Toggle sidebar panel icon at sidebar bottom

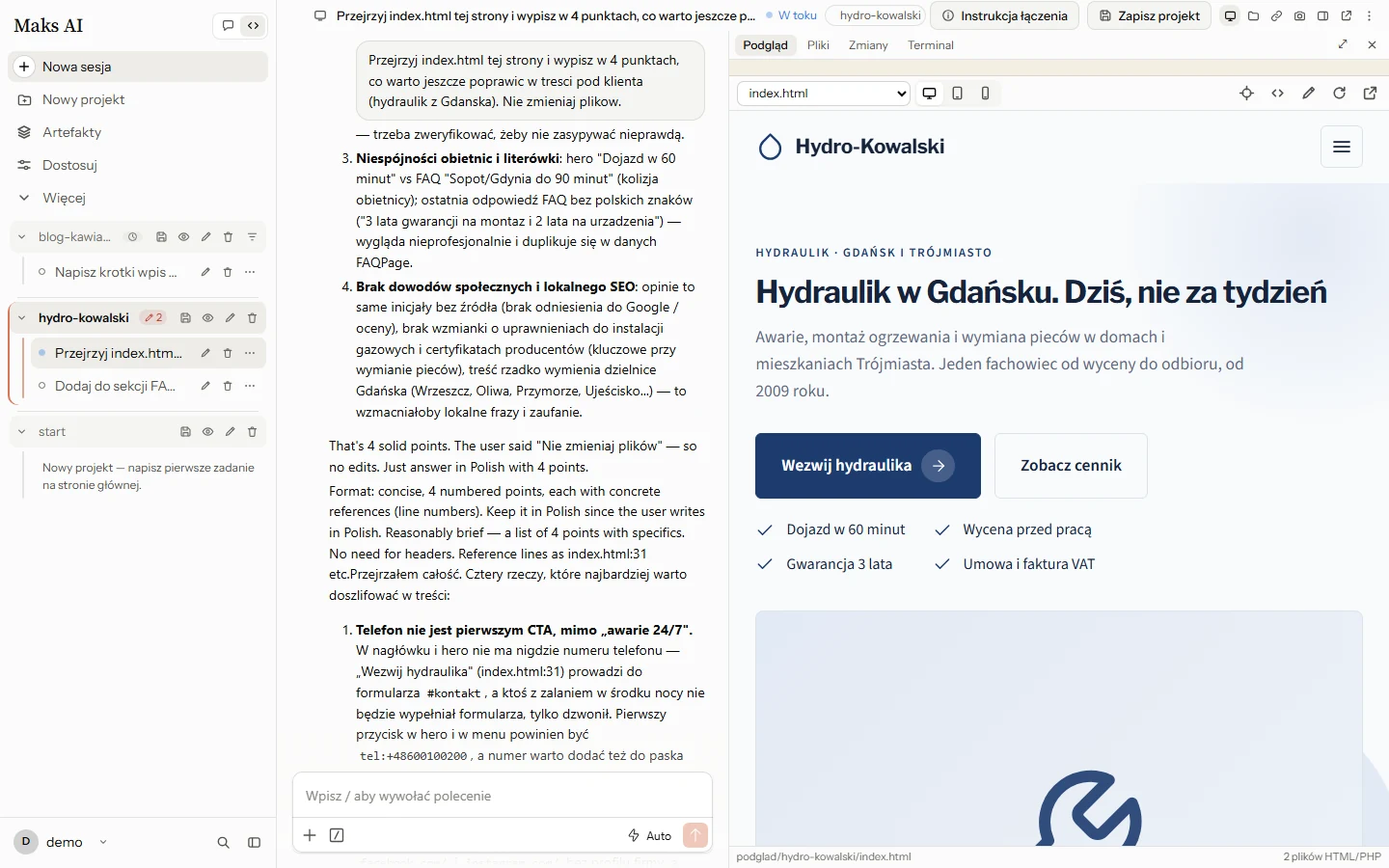[x=254, y=843]
